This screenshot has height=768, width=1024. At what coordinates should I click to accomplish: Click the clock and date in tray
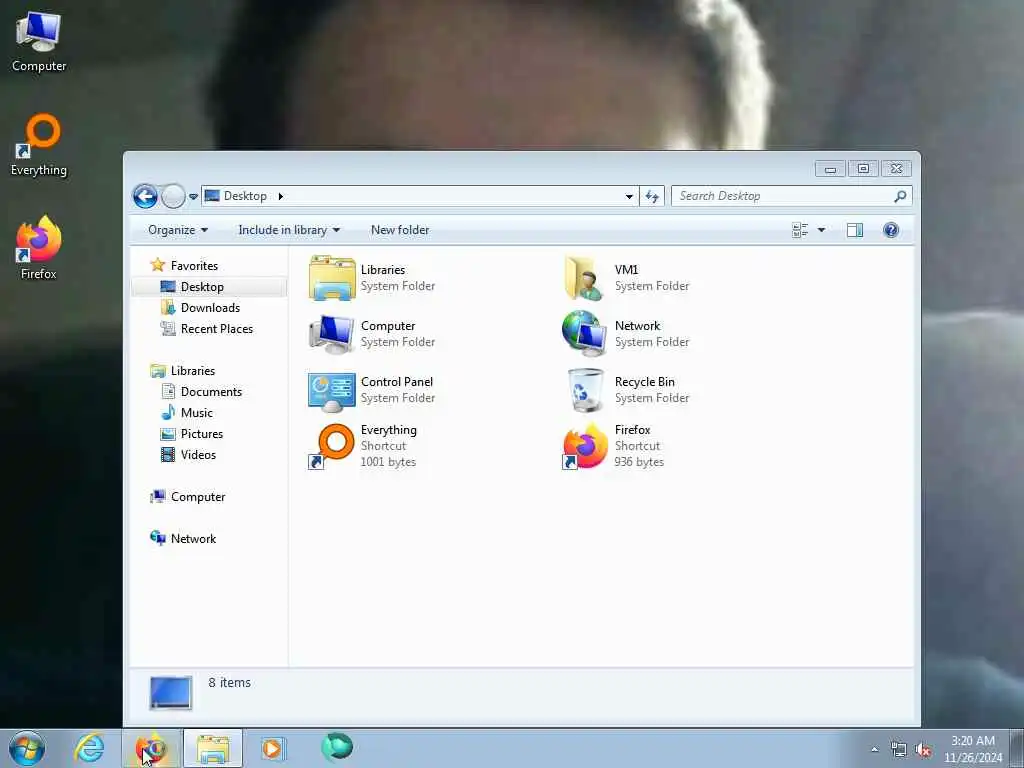point(972,749)
